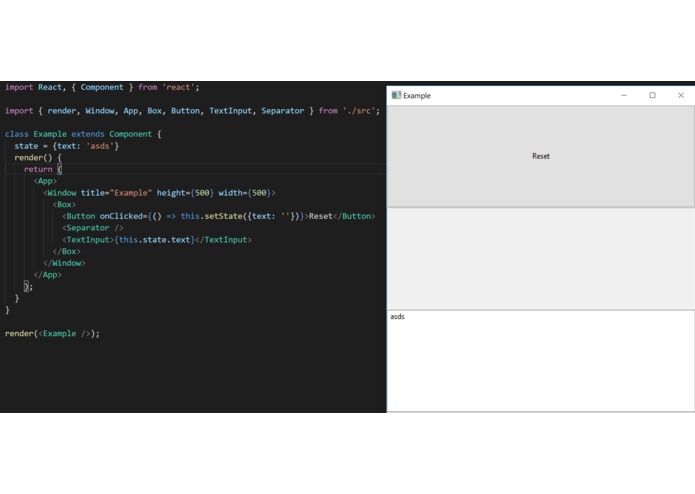Maximize the Example window
The width and height of the screenshot is (695, 494).
[x=652, y=95]
